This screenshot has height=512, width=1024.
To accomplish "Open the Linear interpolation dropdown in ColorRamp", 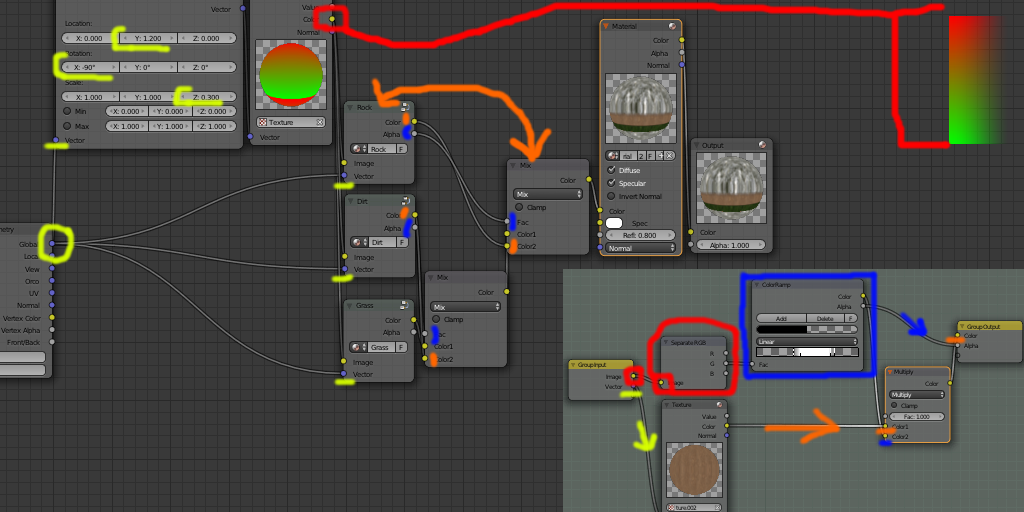I will [807, 341].
